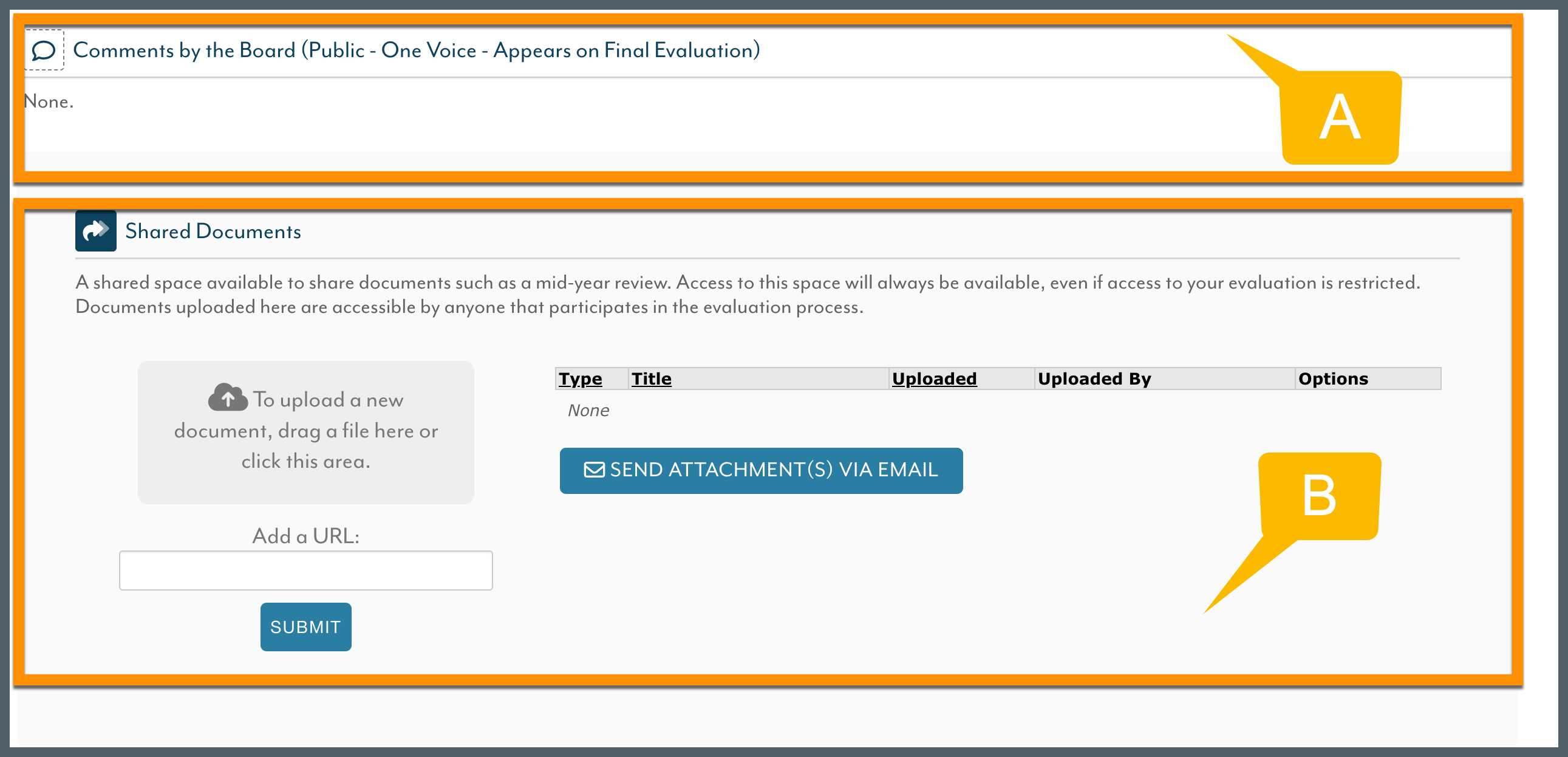Click the drag-a-file upload drop area
Image resolution: width=1568 pixels, height=757 pixels.
305,433
